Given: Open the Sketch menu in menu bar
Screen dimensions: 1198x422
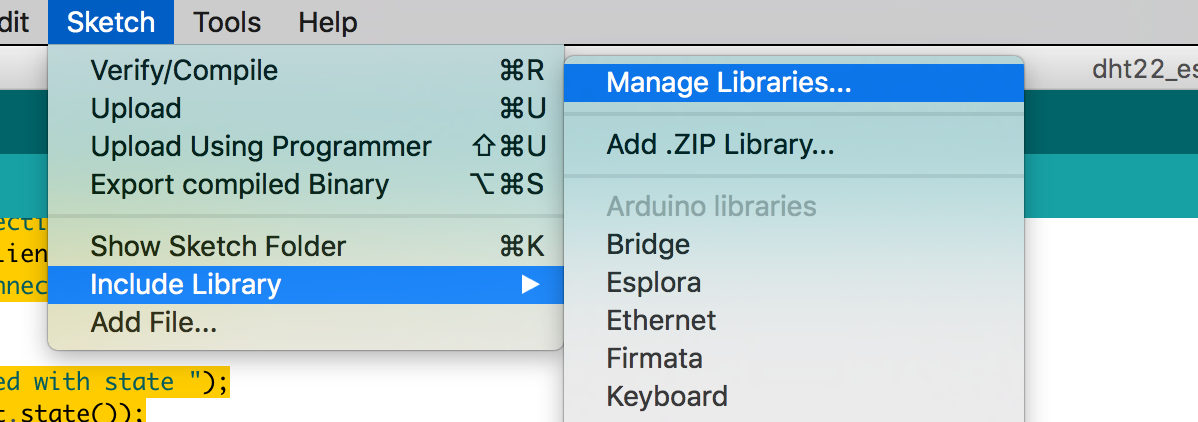Looking at the screenshot, I should pyautogui.click(x=110, y=21).
